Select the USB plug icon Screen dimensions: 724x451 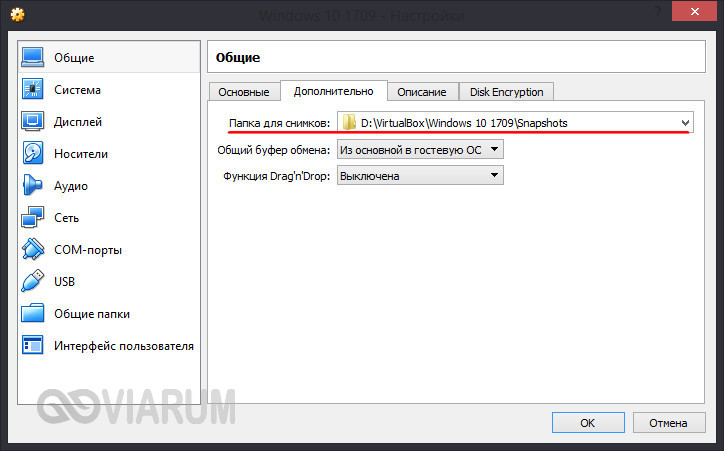(32, 281)
